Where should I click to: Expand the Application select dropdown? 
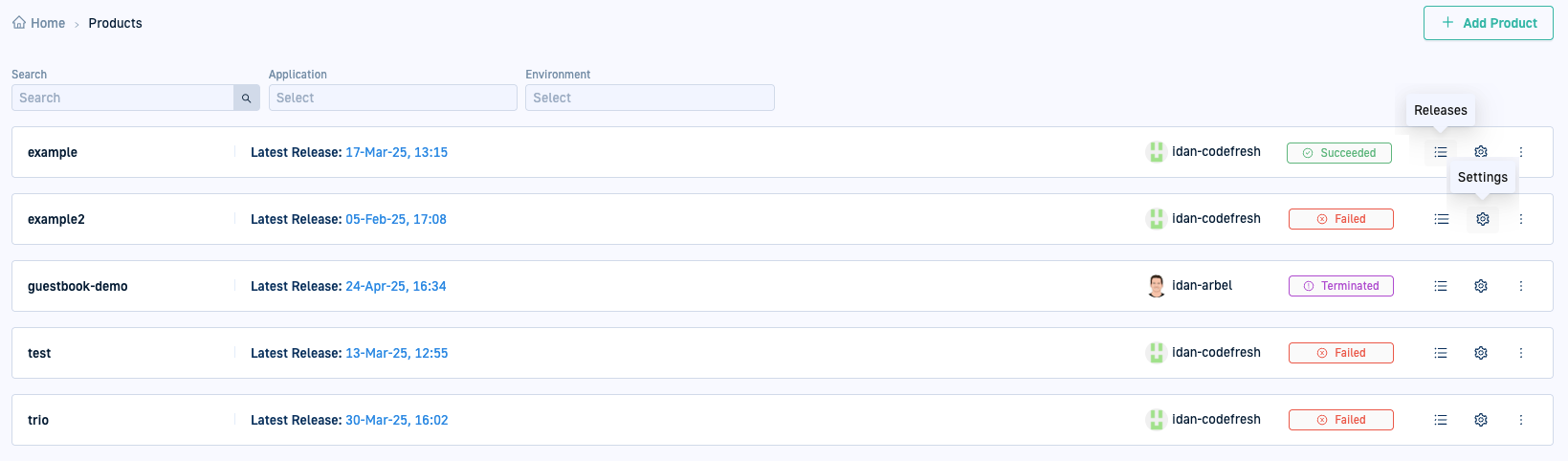point(392,98)
